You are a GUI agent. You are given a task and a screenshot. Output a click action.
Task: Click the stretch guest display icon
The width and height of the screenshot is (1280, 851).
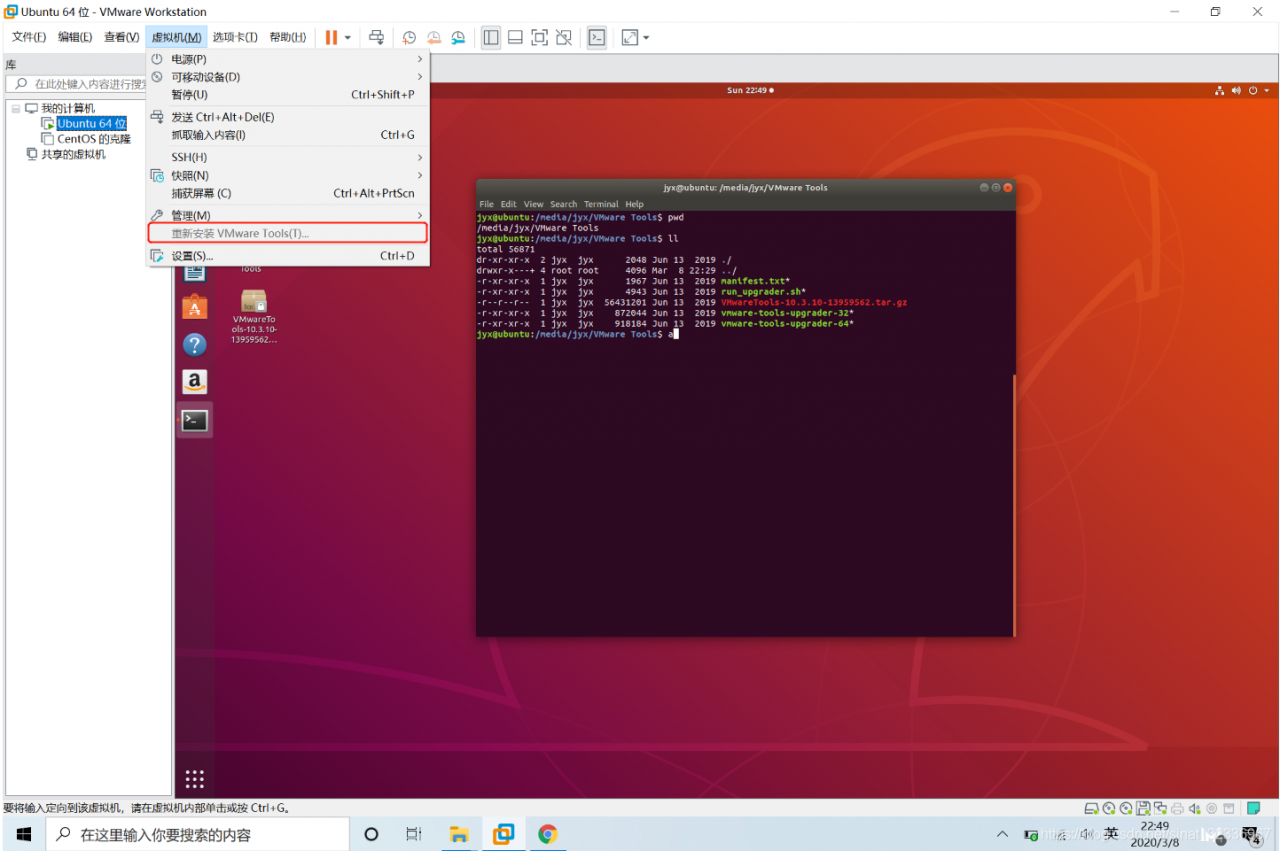(x=629, y=38)
